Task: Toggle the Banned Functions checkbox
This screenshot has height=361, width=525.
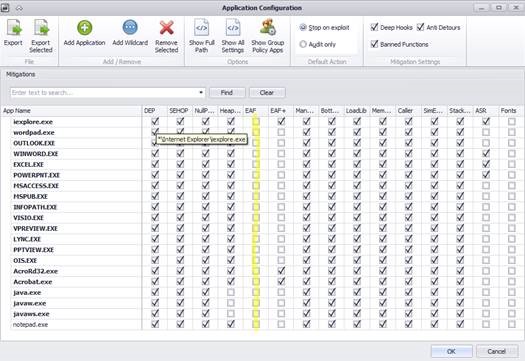Action: pos(374,44)
